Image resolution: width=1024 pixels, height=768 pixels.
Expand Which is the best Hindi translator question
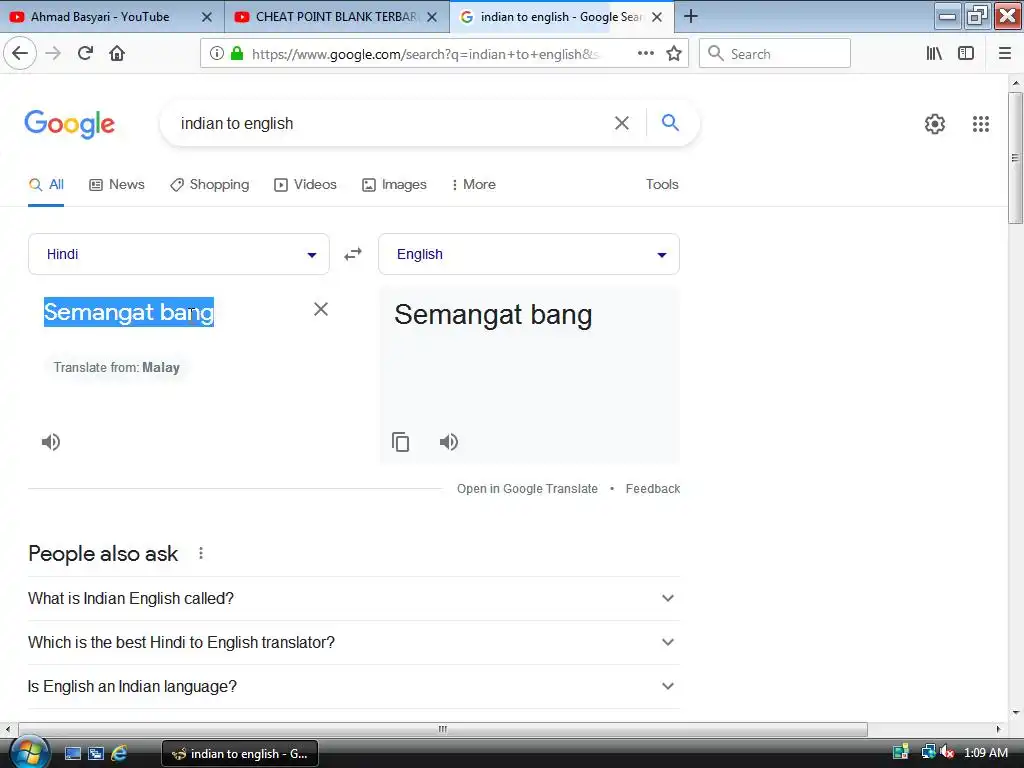tap(354, 643)
